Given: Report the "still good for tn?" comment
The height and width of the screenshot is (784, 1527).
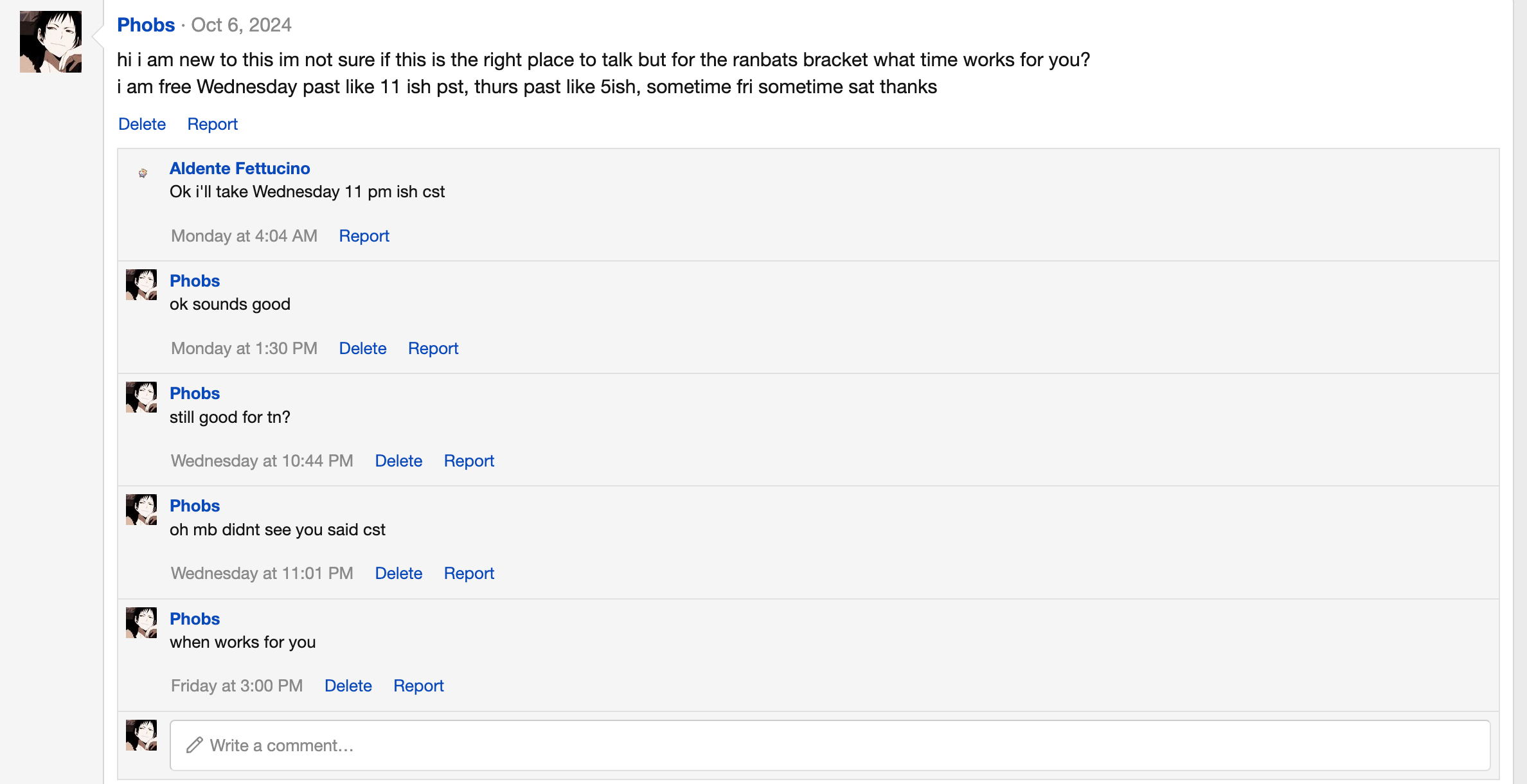Looking at the screenshot, I should coord(469,461).
